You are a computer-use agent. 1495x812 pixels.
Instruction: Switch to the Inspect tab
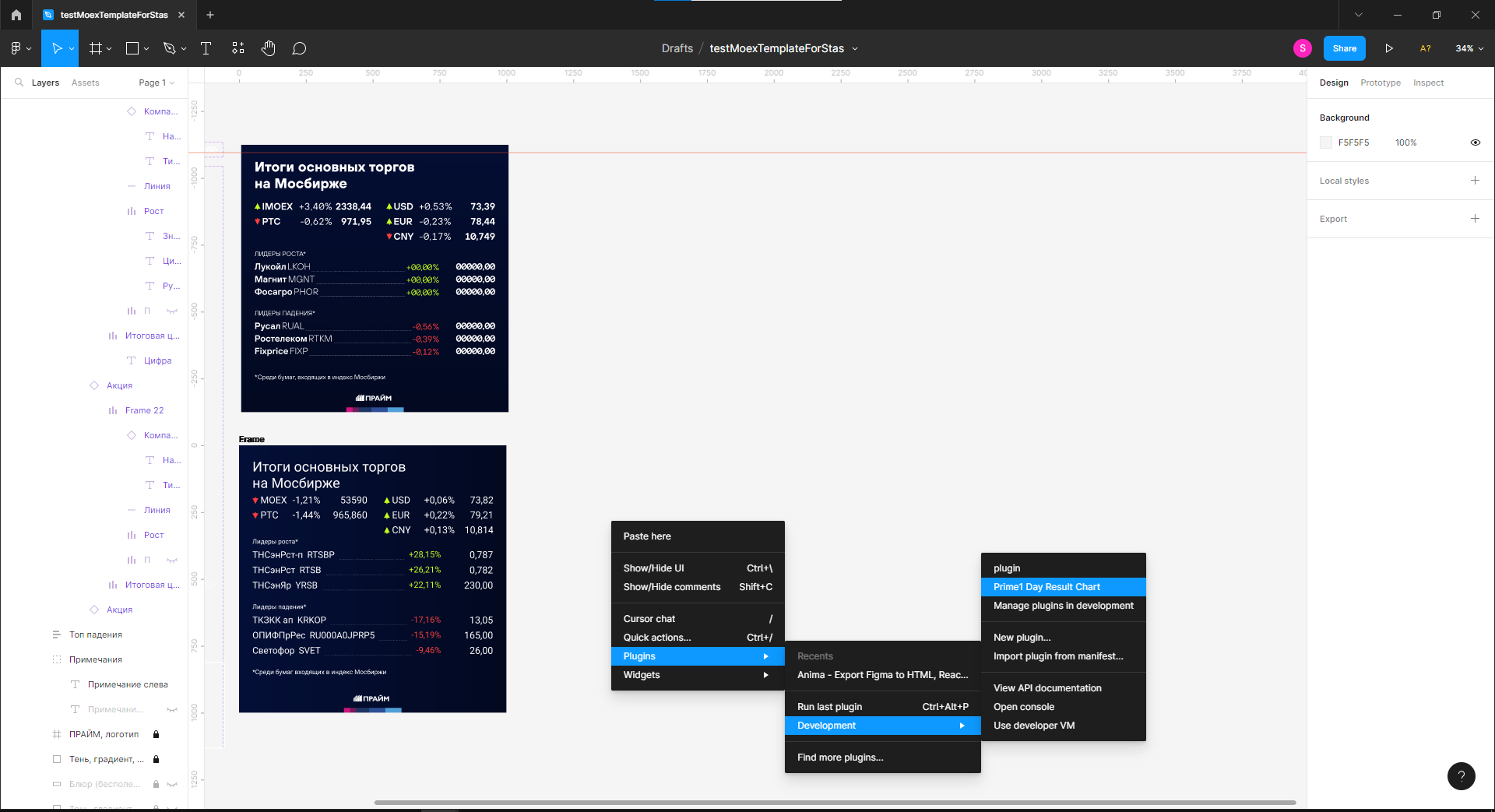pos(1428,83)
